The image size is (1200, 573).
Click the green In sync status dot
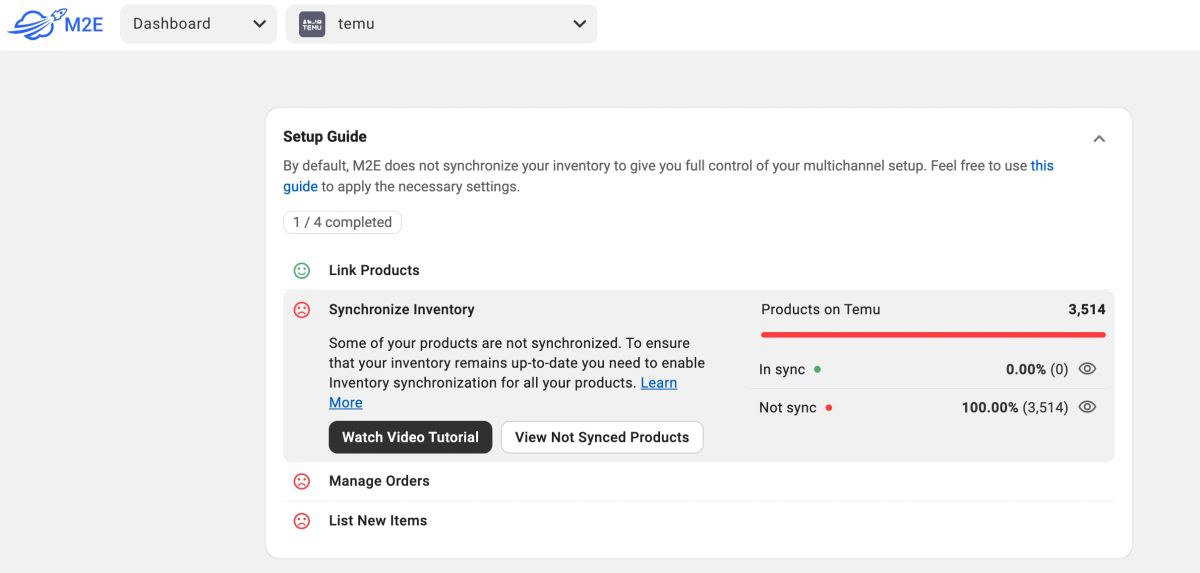pos(817,369)
